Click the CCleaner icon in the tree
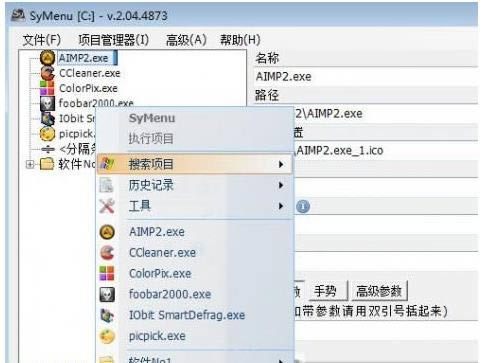 (47, 73)
